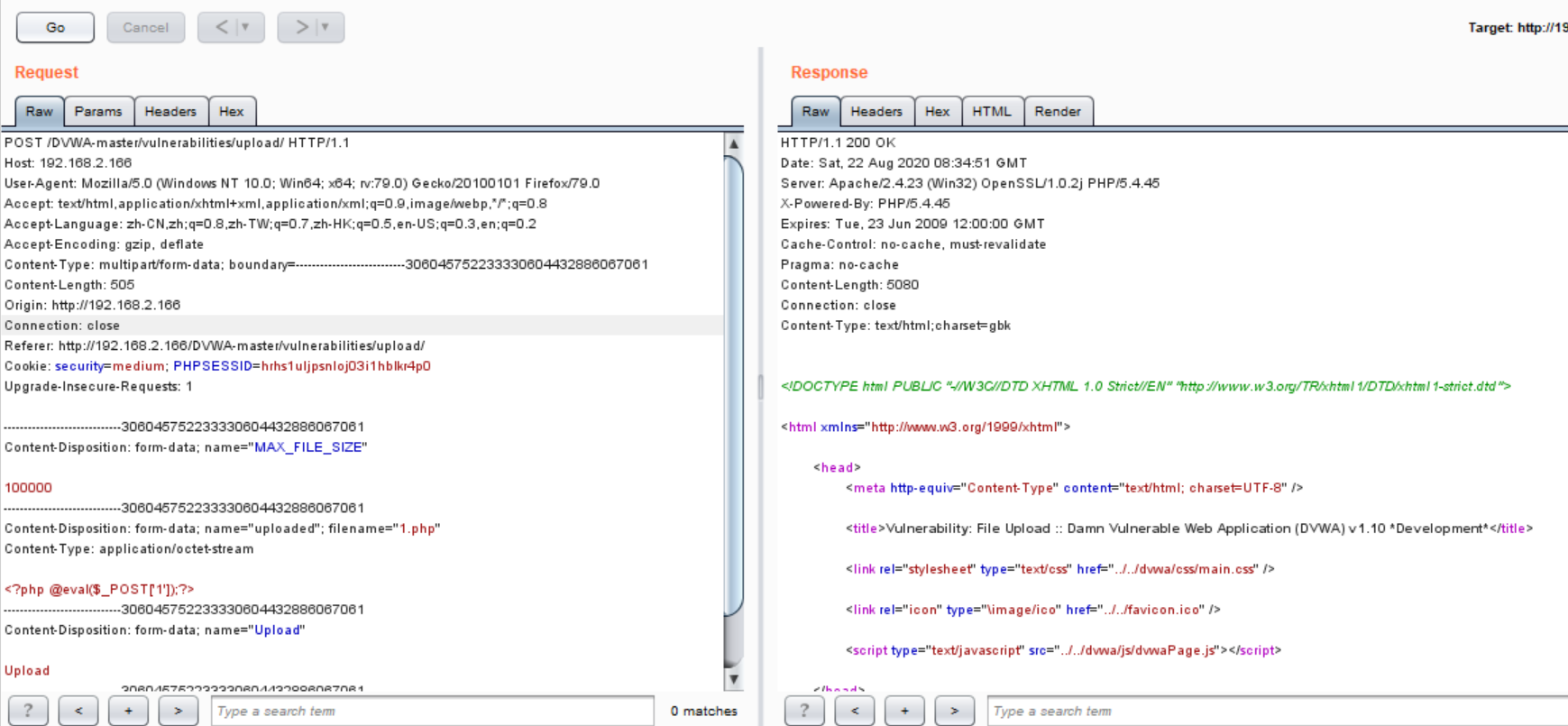1568x726 pixels.
Task: Select the Request Raw tab
Action: pyautogui.click(x=39, y=111)
